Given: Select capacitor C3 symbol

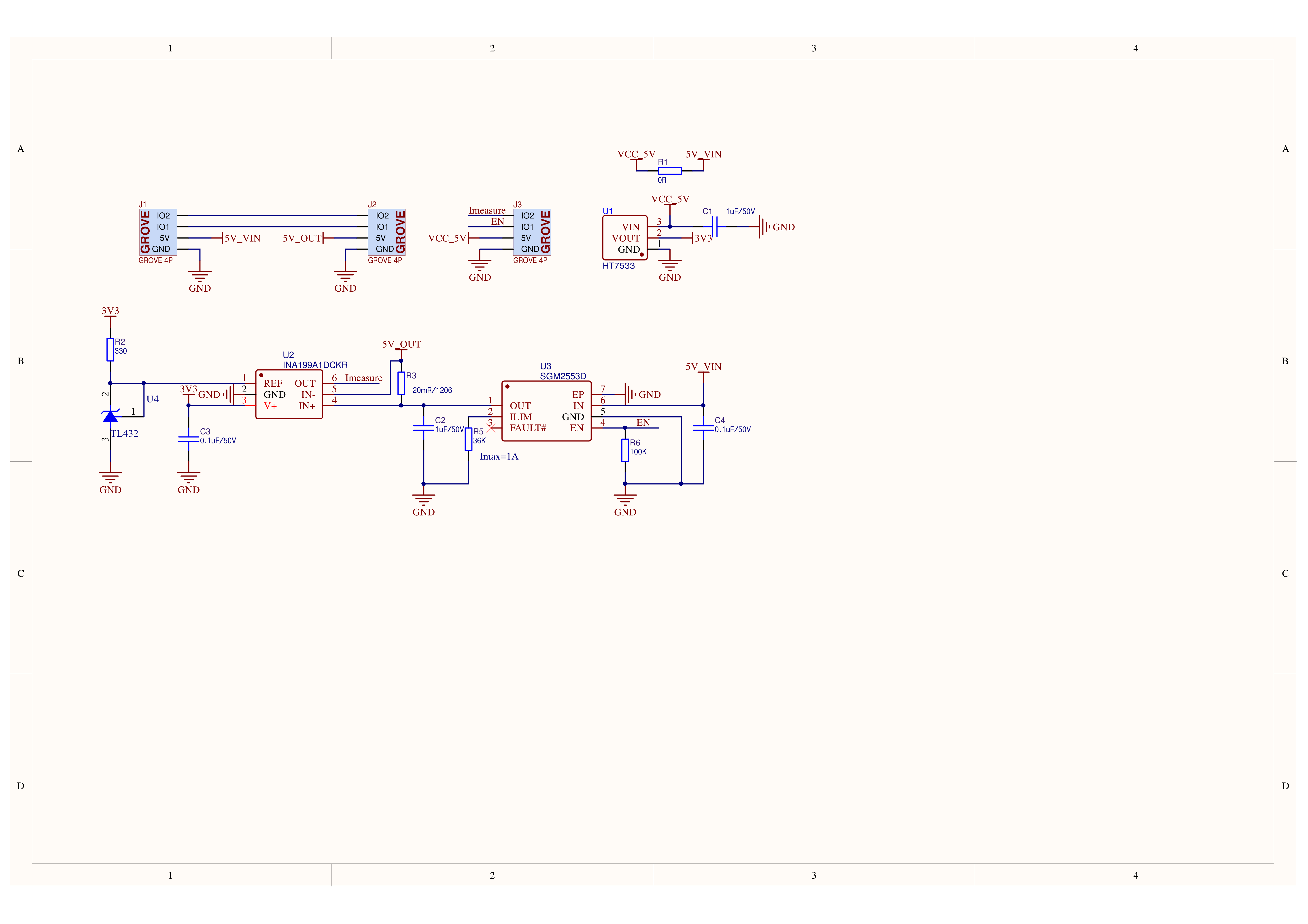Looking at the screenshot, I should pos(189,439).
